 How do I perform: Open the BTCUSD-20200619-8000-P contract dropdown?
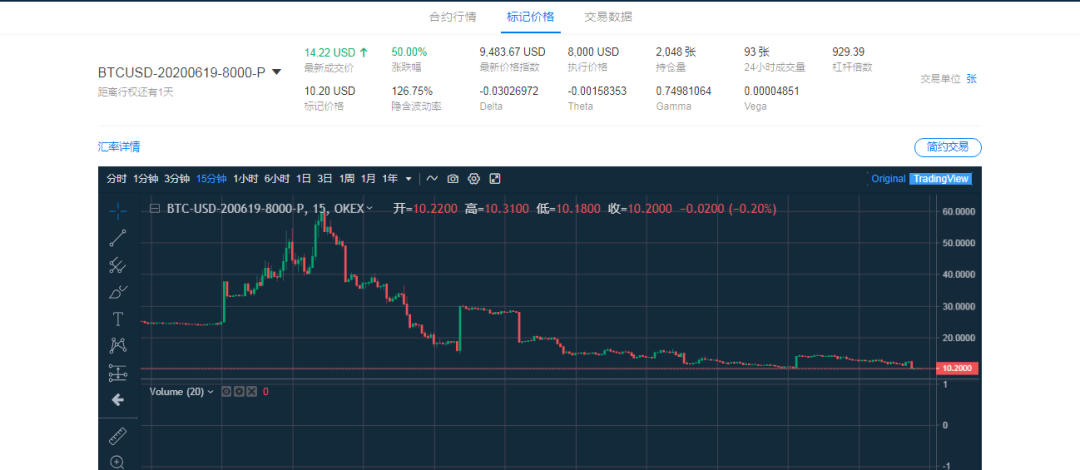[276, 72]
